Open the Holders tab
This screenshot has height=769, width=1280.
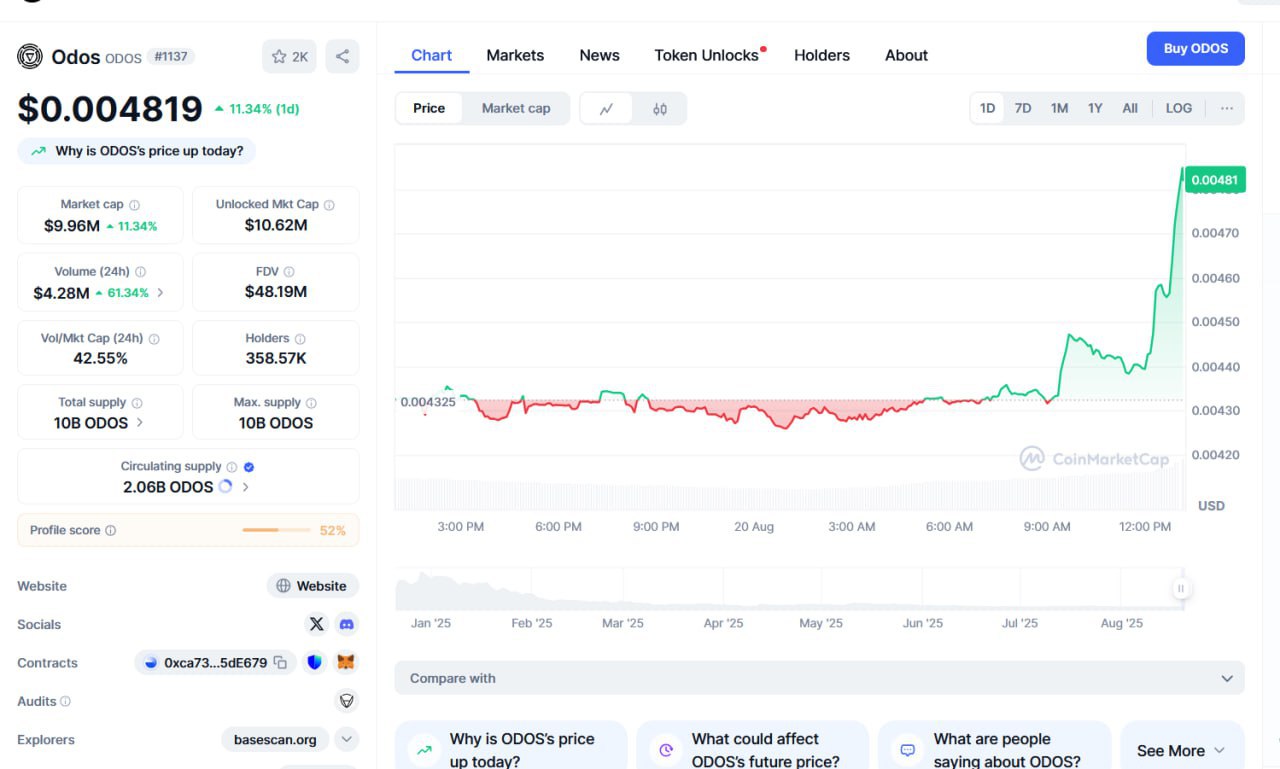(822, 56)
